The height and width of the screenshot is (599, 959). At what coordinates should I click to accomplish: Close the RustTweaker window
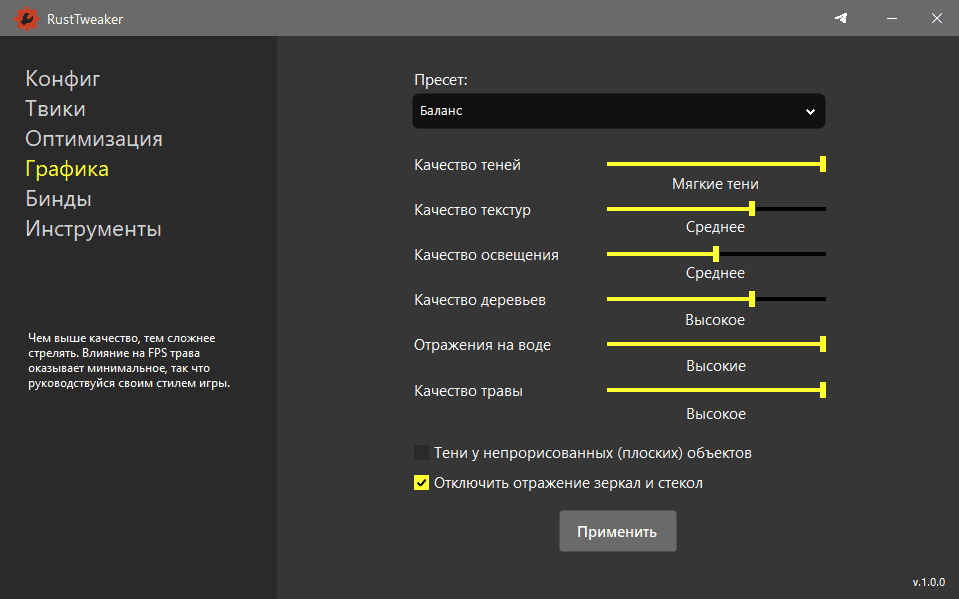[936, 18]
